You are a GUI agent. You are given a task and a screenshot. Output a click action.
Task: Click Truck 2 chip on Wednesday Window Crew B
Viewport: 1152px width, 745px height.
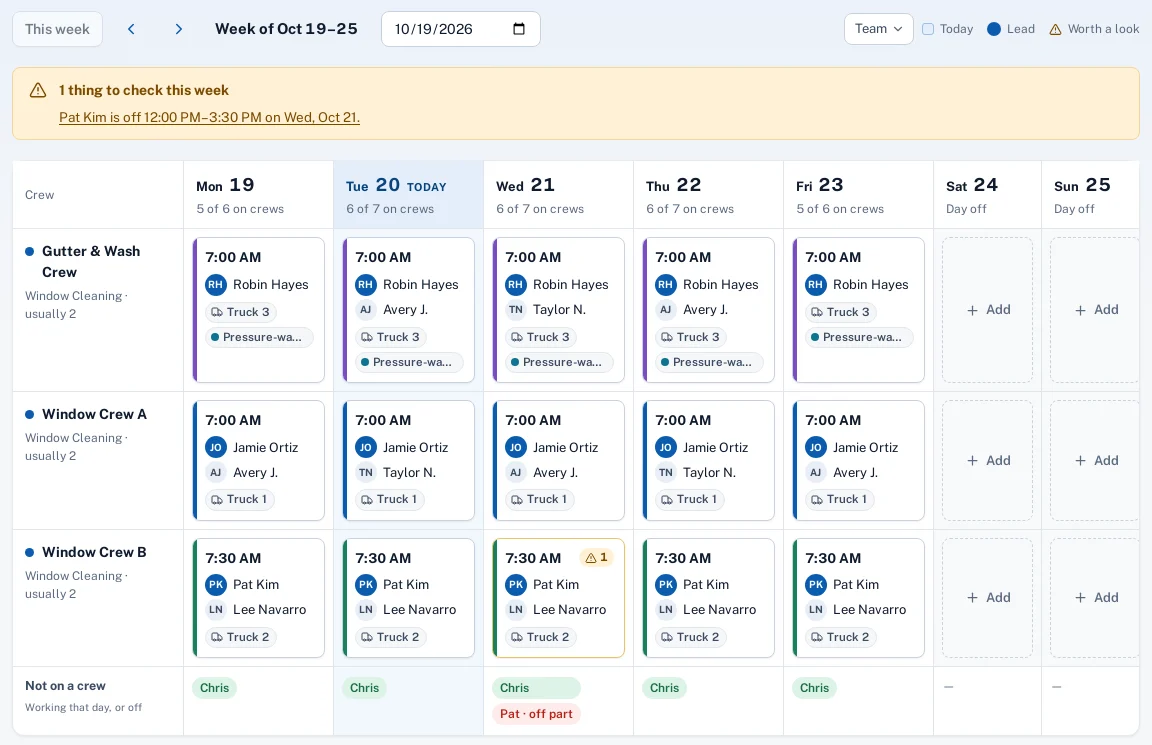540,637
